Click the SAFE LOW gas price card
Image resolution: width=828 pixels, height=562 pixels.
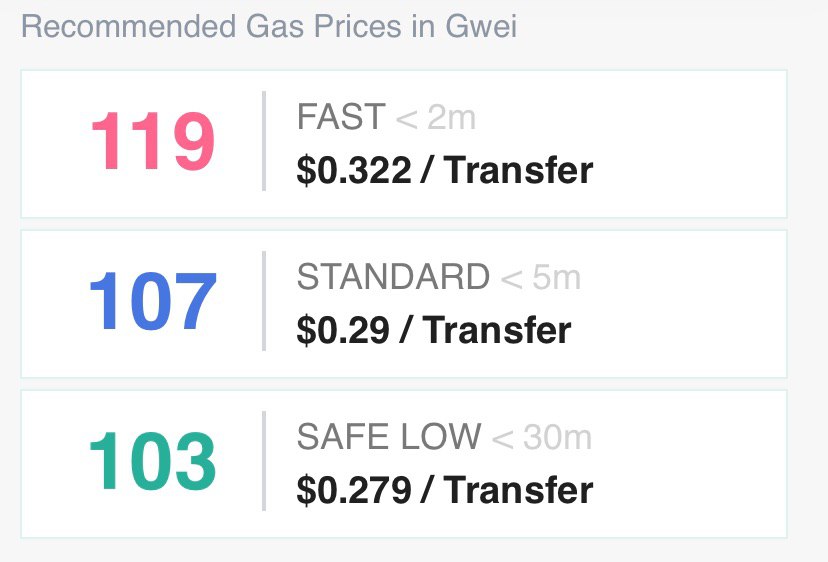(404, 464)
